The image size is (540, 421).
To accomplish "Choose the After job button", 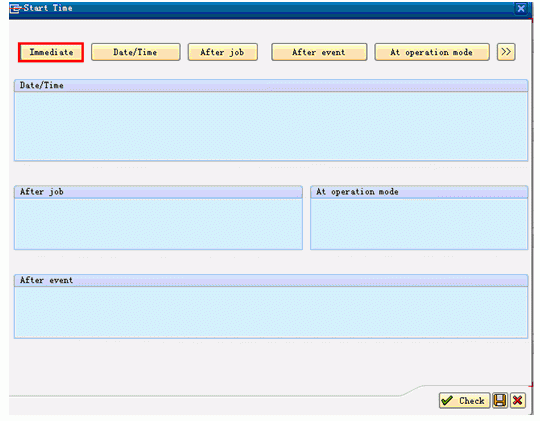I will [223, 52].
